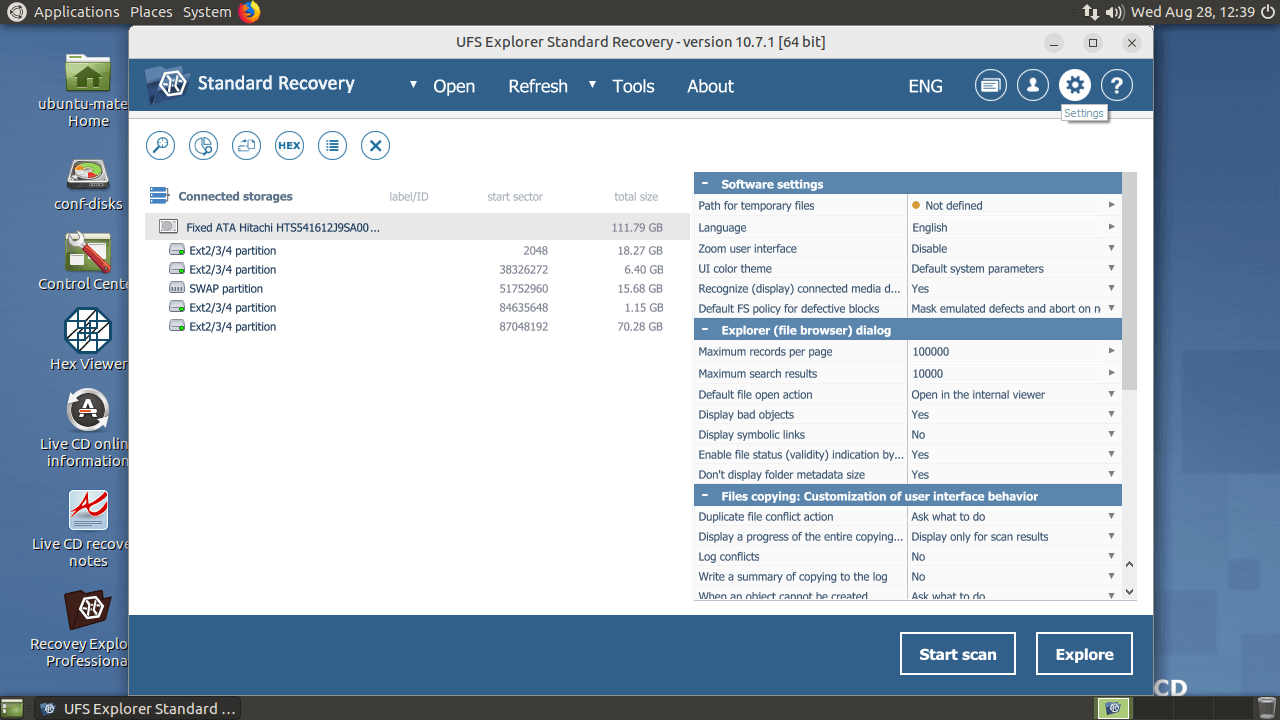Select Ext2/3/4 partition of 18.27 GB
This screenshot has width=1280, height=720.
click(417, 250)
